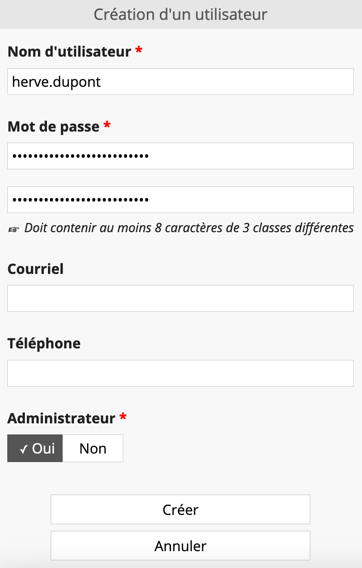Focus the password confirmation field
362x568 pixels.
180,199
